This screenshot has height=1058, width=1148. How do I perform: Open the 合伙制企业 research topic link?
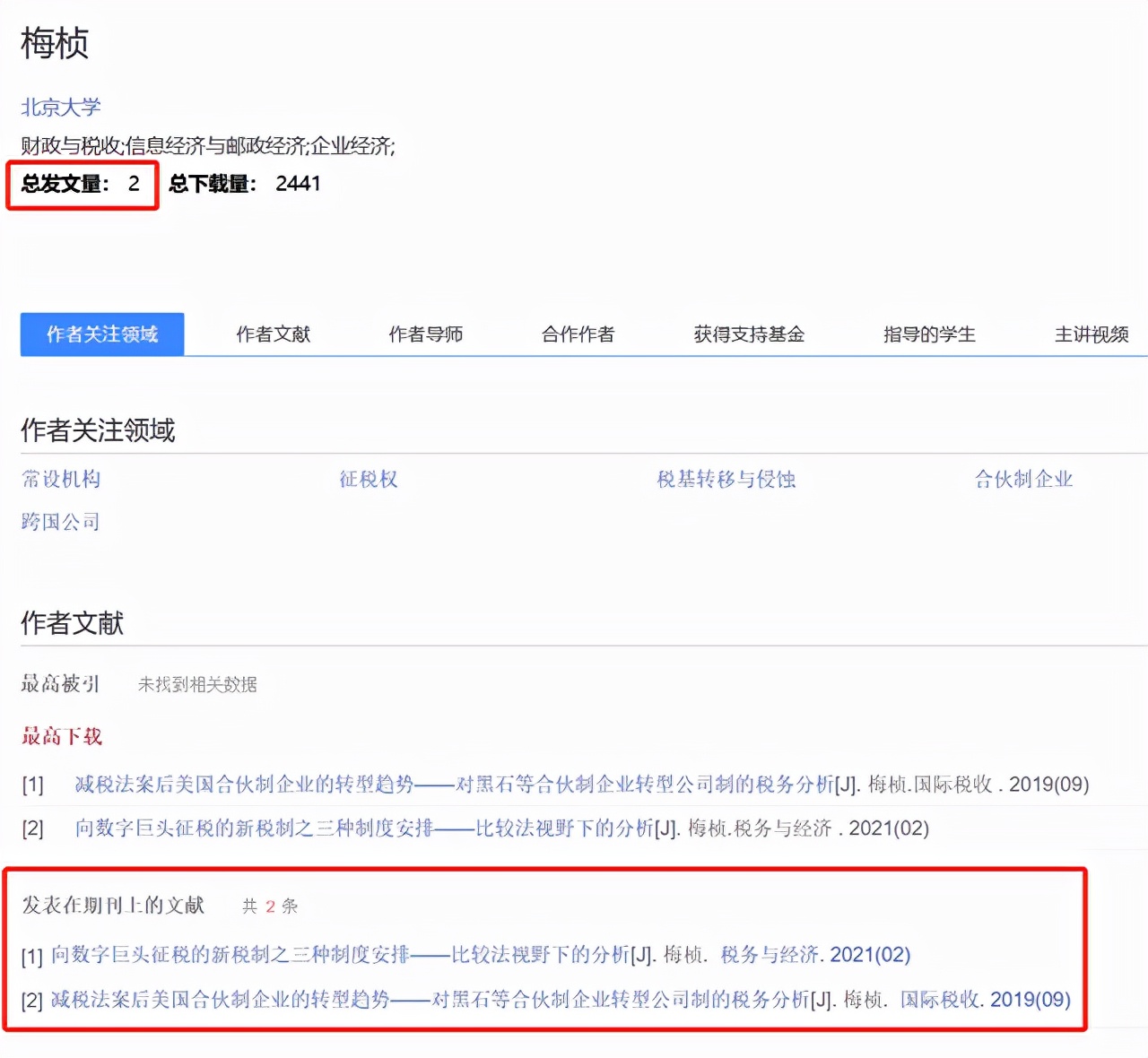coord(1022,480)
